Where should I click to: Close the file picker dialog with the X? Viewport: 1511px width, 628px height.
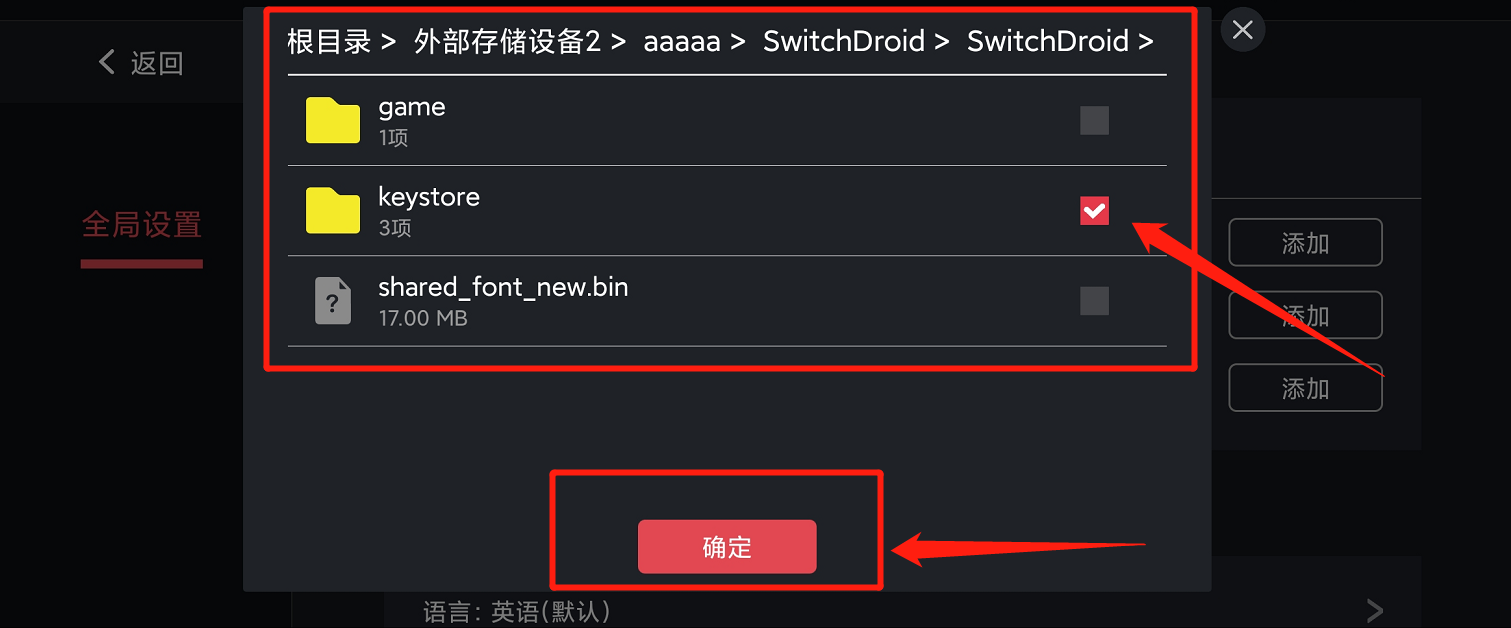pos(1243,30)
